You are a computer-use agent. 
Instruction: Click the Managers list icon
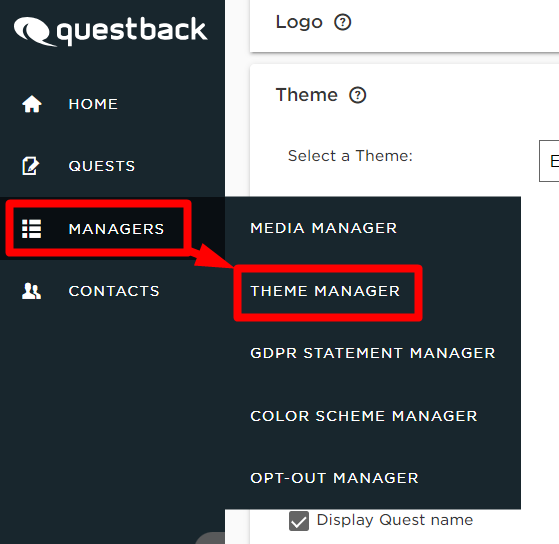32,229
